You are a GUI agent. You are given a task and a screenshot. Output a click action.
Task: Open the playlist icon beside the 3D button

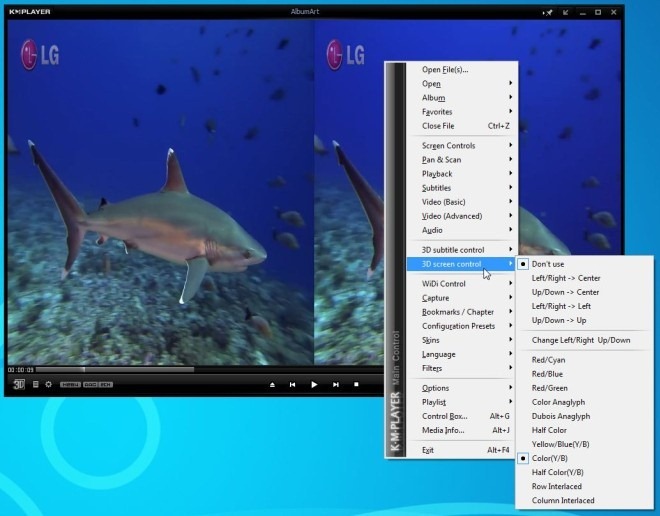(36, 384)
